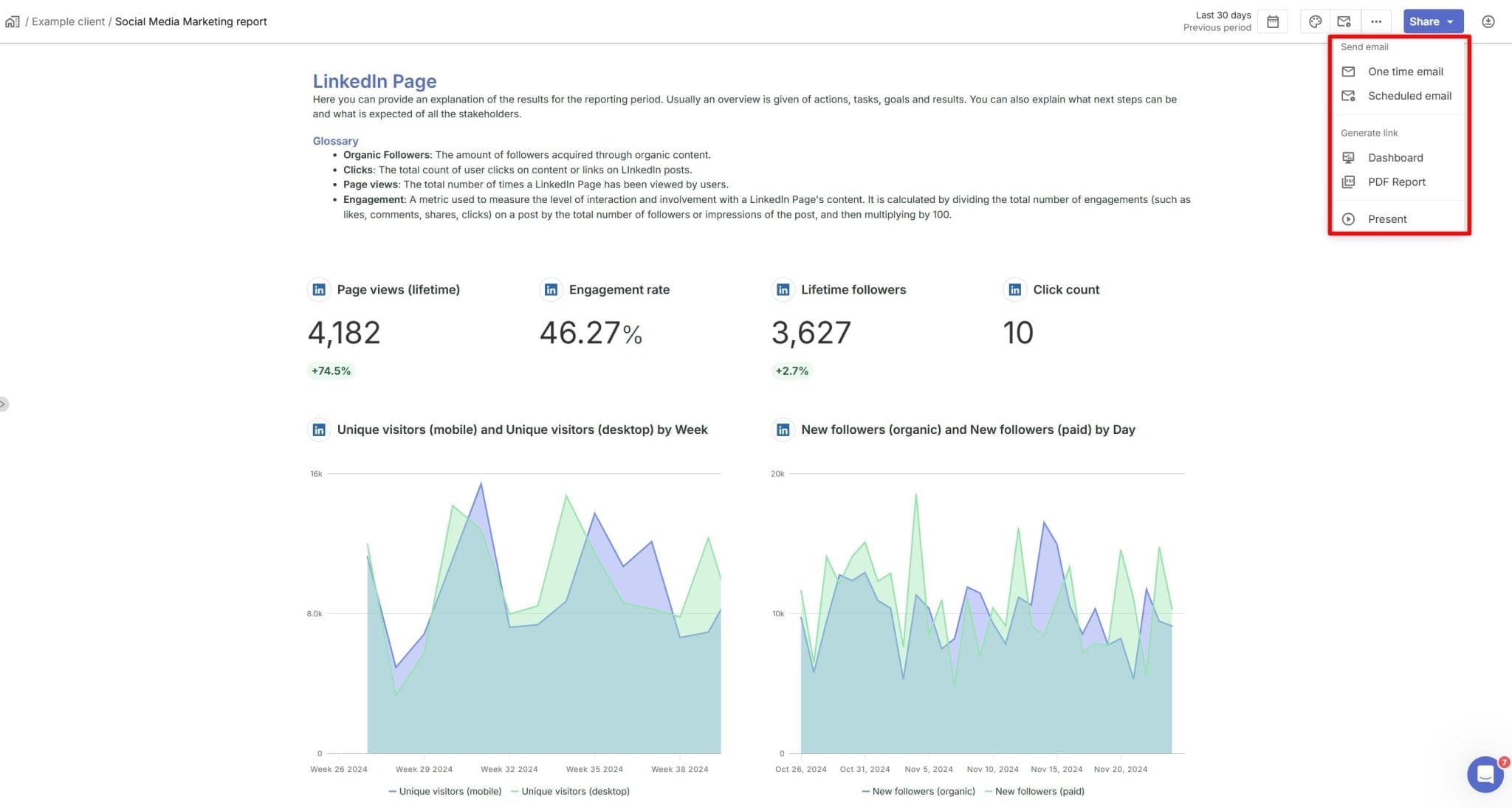Click the download report icon
The height and width of the screenshot is (808, 1512).
pyautogui.click(x=1488, y=21)
